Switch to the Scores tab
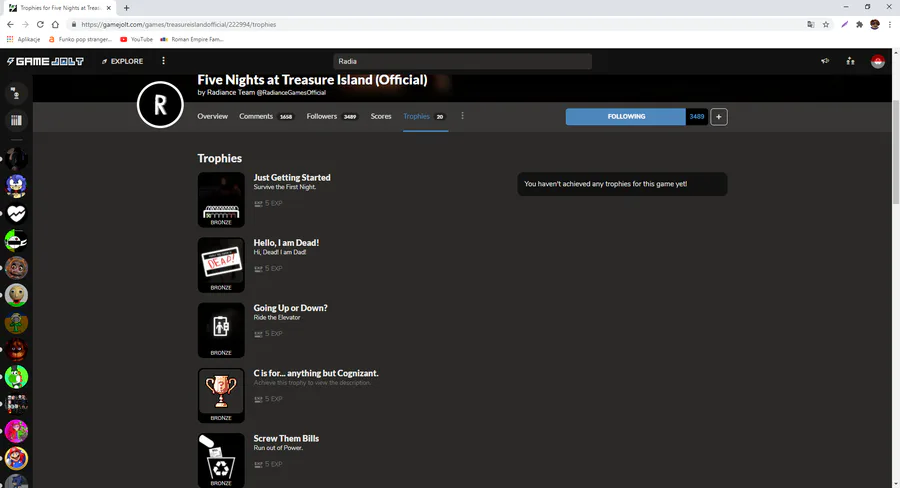This screenshot has height=488, width=900. pyautogui.click(x=381, y=116)
